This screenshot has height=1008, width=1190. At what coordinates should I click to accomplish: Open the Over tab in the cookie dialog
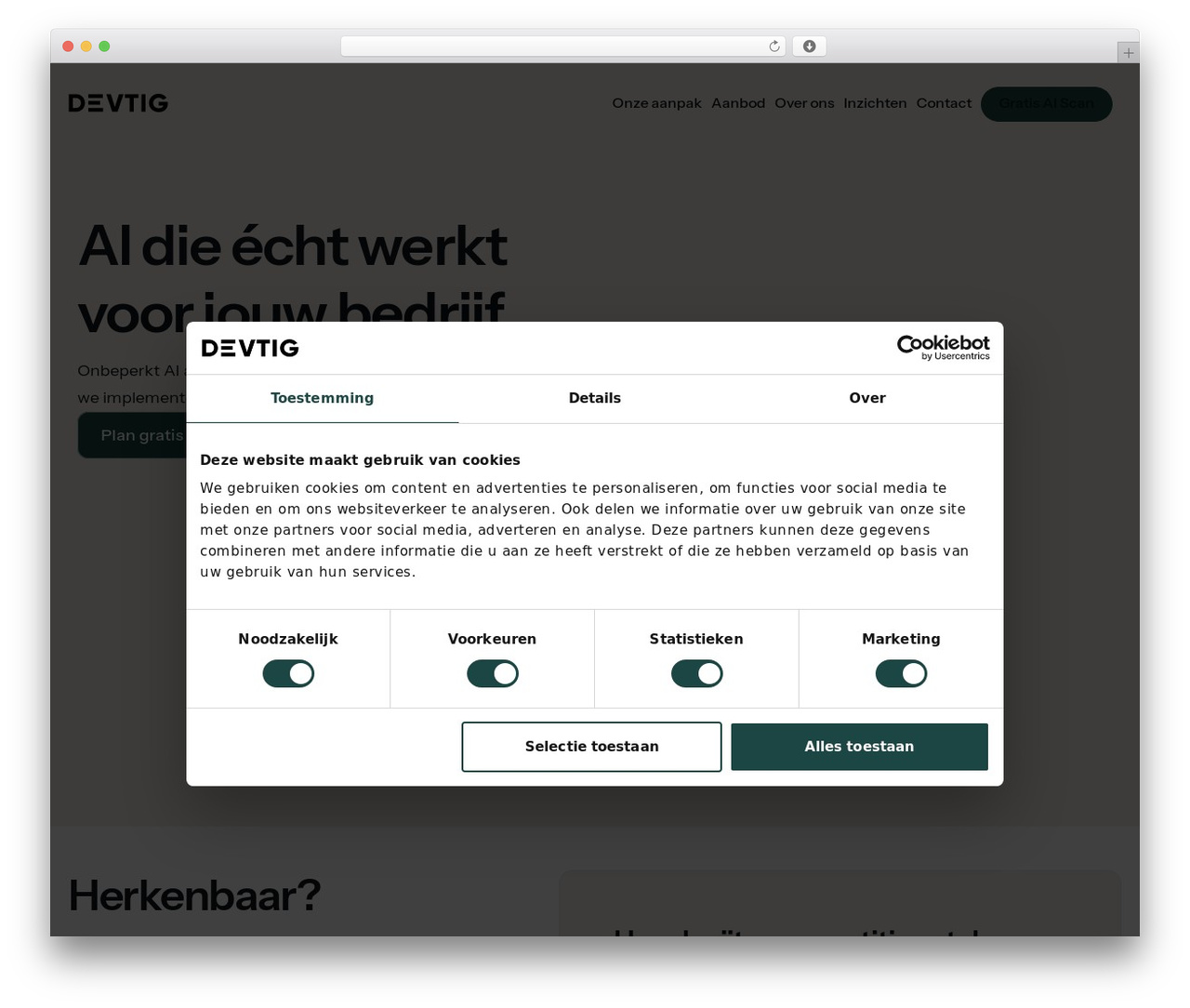click(x=867, y=398)
